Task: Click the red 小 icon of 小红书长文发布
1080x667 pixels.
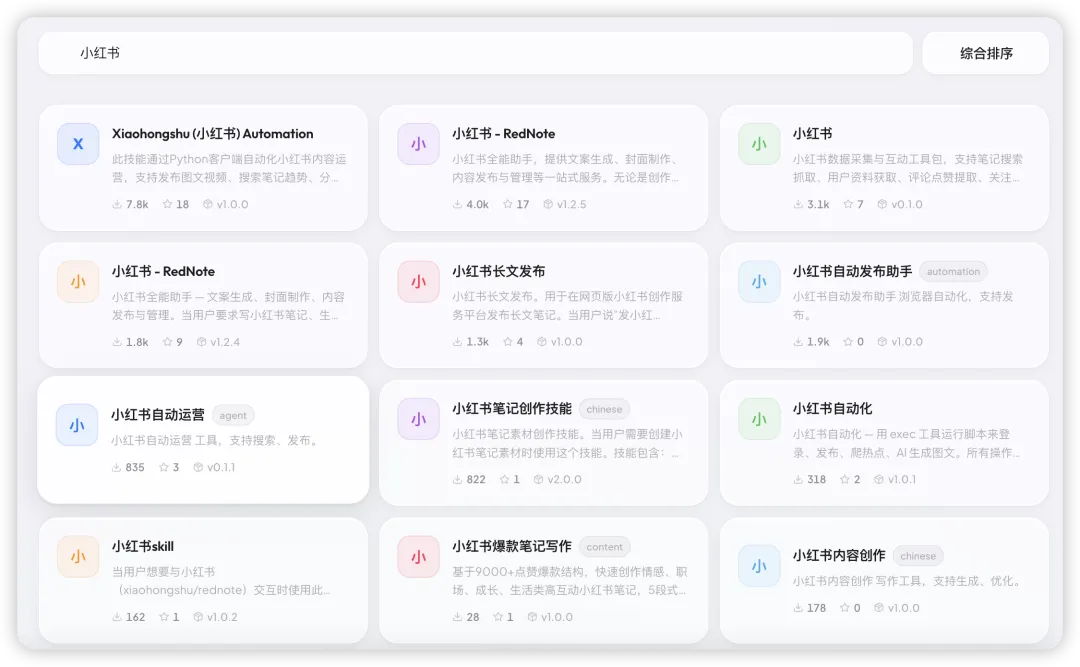Action: [418, 282]
